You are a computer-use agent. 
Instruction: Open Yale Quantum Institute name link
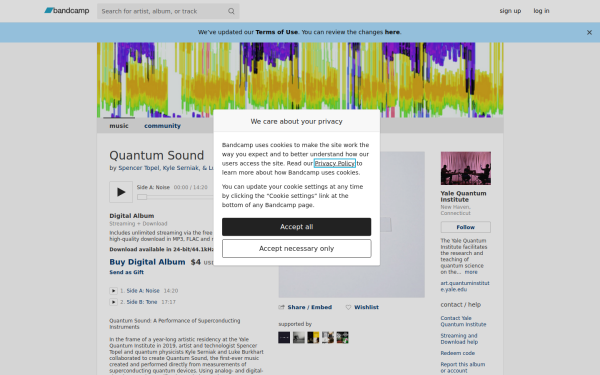coord(463,197)
